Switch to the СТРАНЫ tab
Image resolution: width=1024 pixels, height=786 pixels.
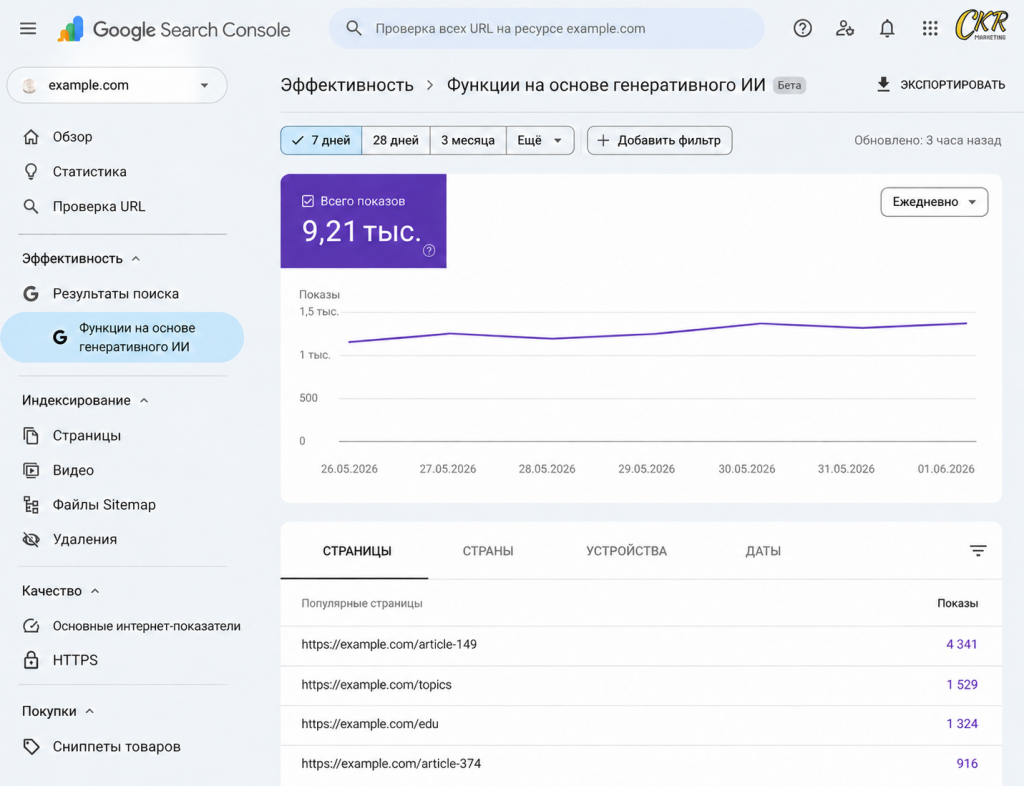click(488, 551)
